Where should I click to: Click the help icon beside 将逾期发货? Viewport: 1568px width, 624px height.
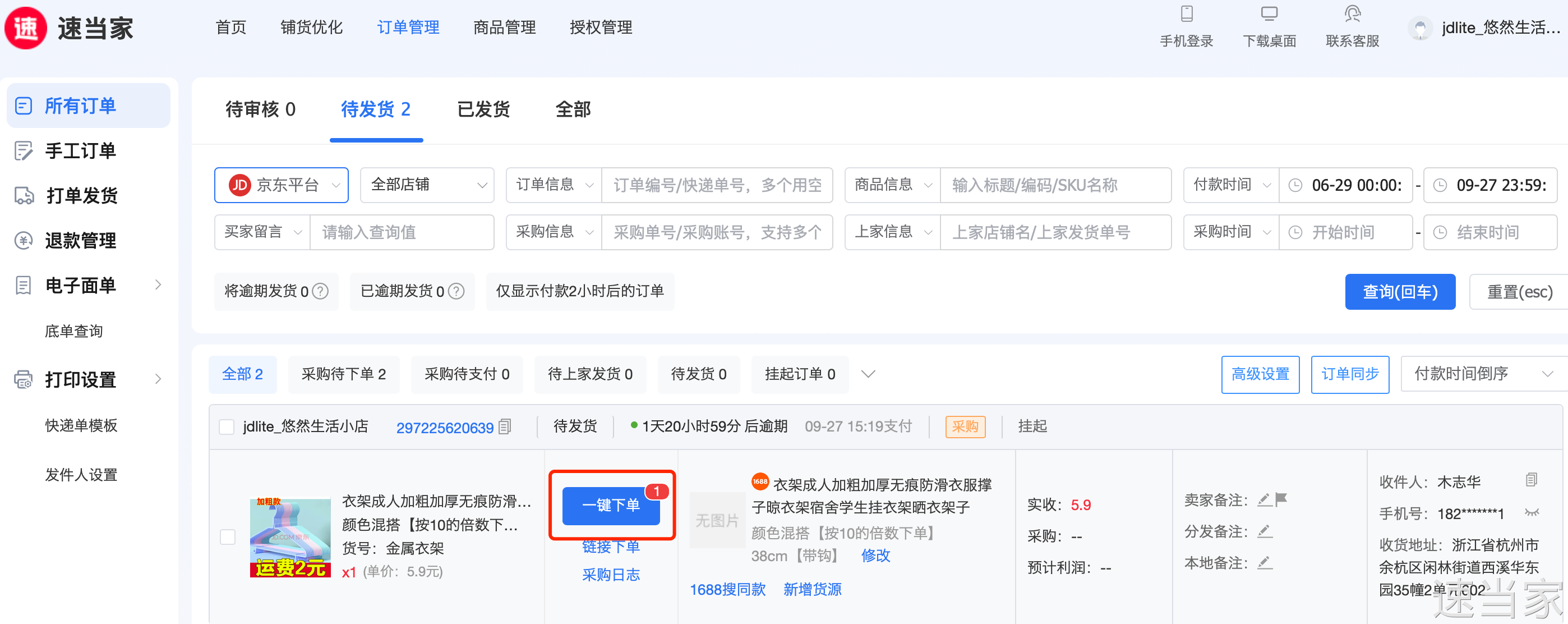320,292
